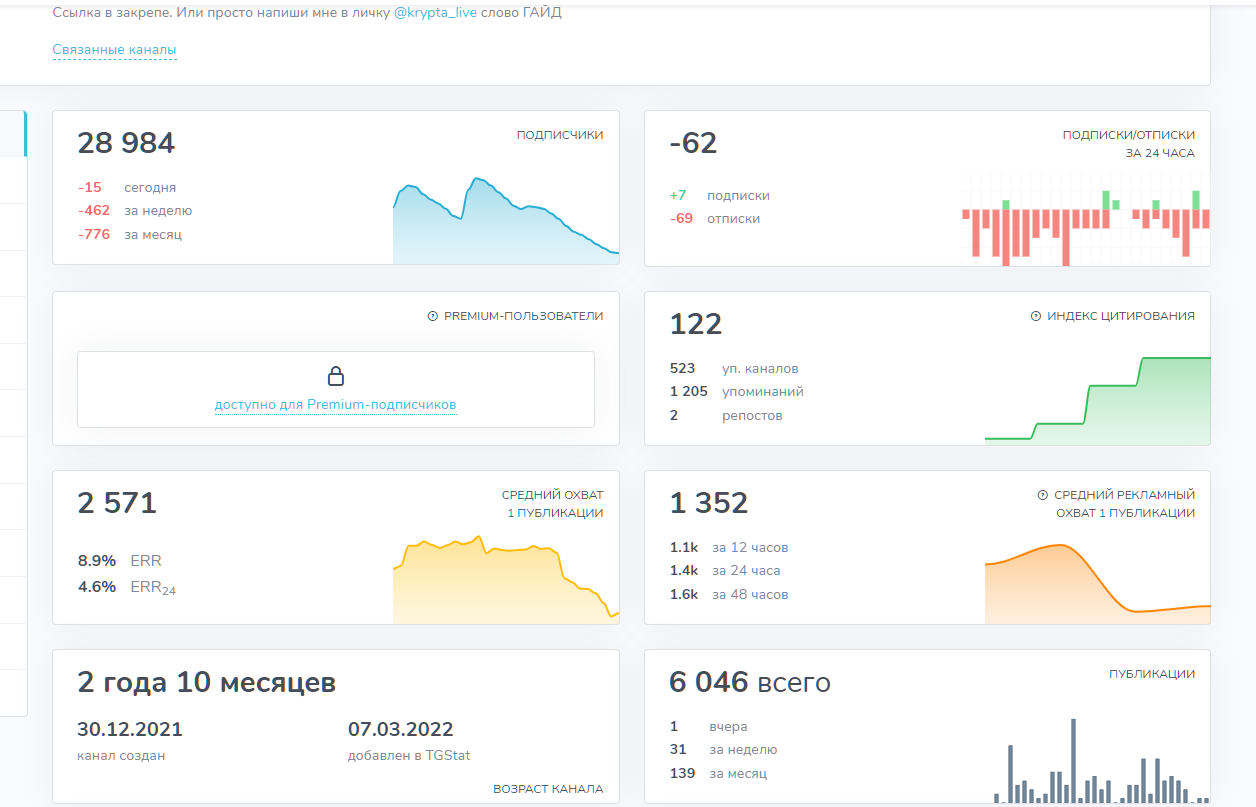
Task: Select the 6 046 всего publications total
Action: click(750, 683)
